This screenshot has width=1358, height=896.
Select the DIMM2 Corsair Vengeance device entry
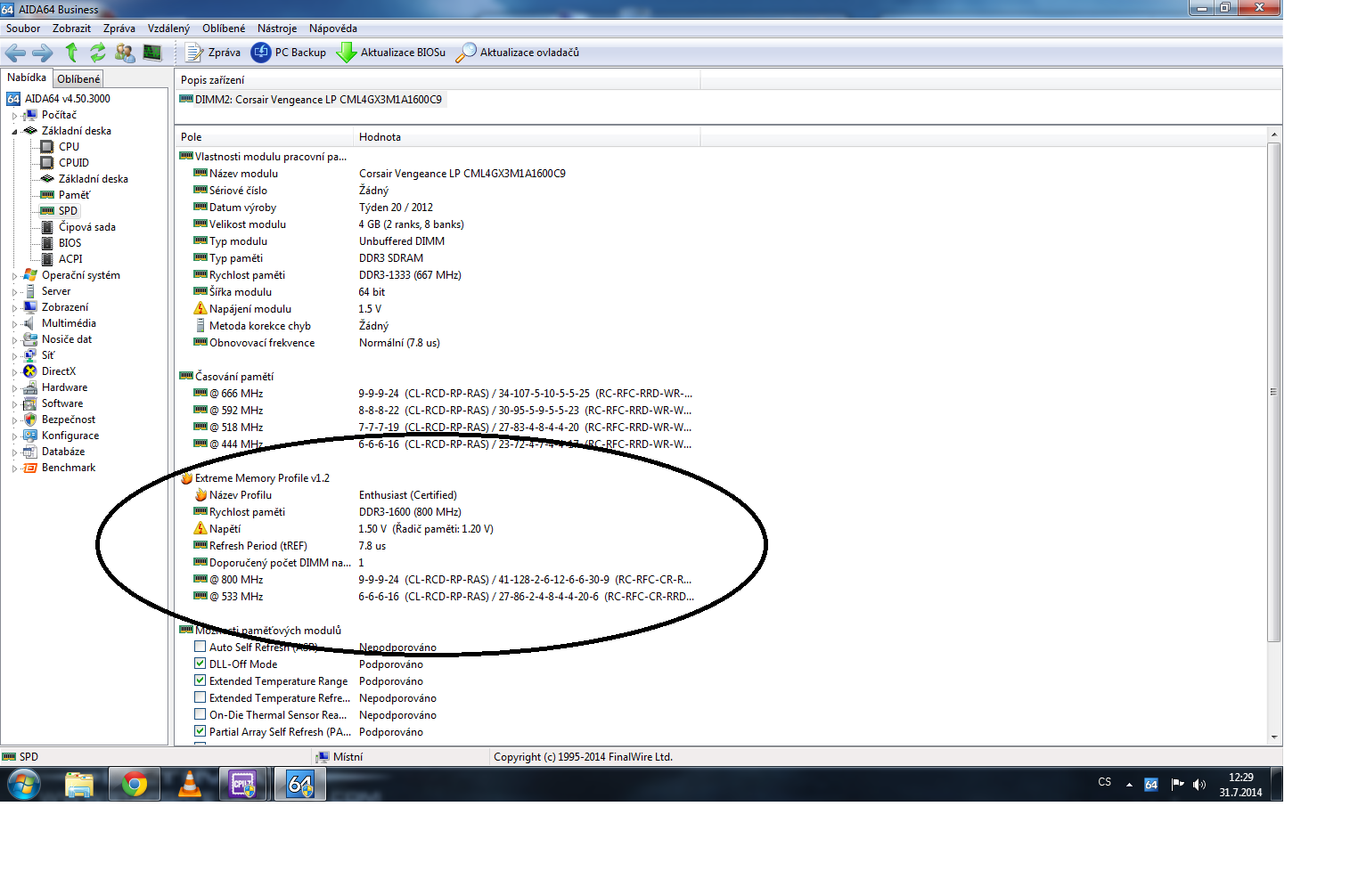coord(311,100)
